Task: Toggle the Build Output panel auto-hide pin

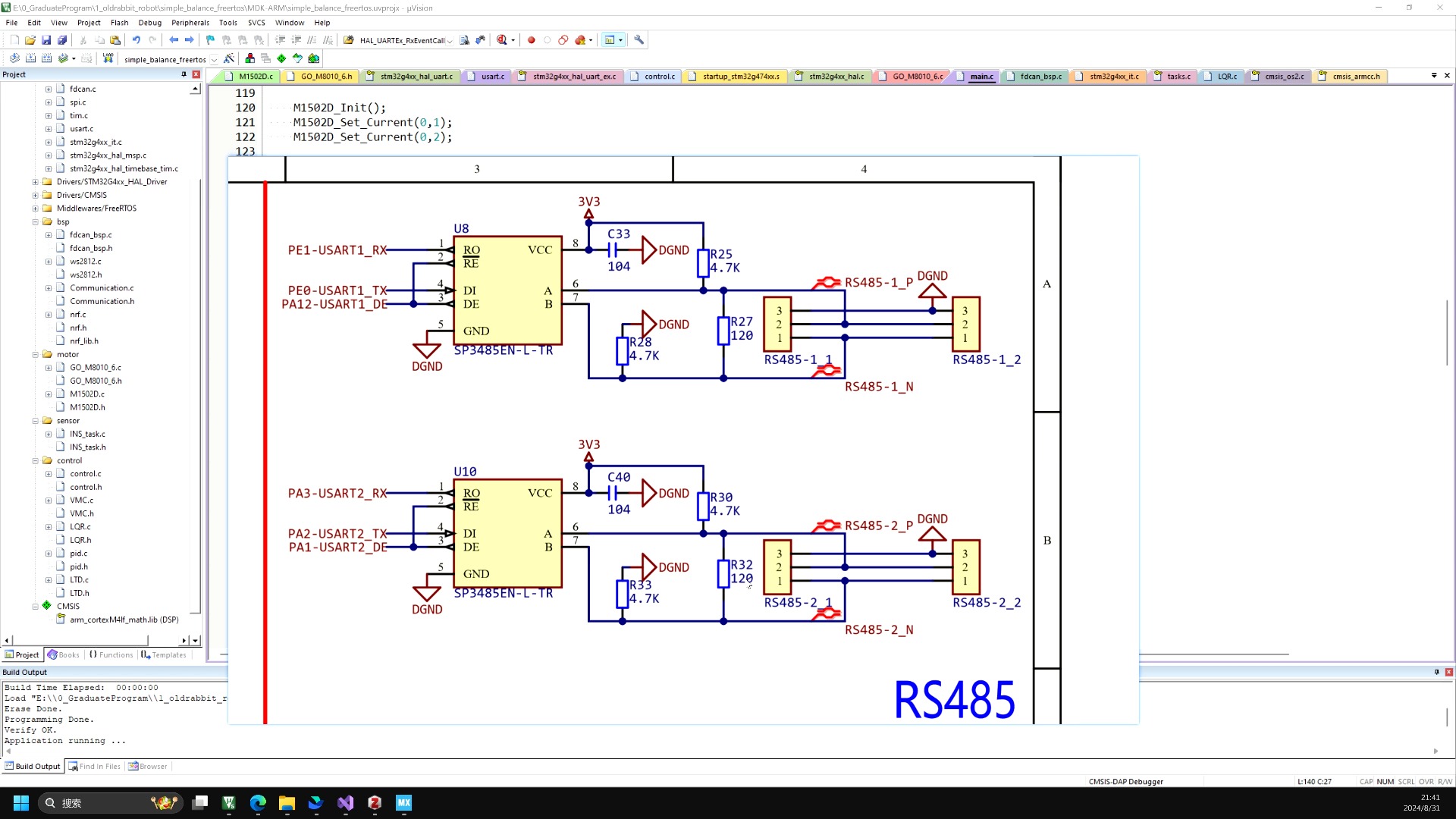Action: pos(1436,672)
